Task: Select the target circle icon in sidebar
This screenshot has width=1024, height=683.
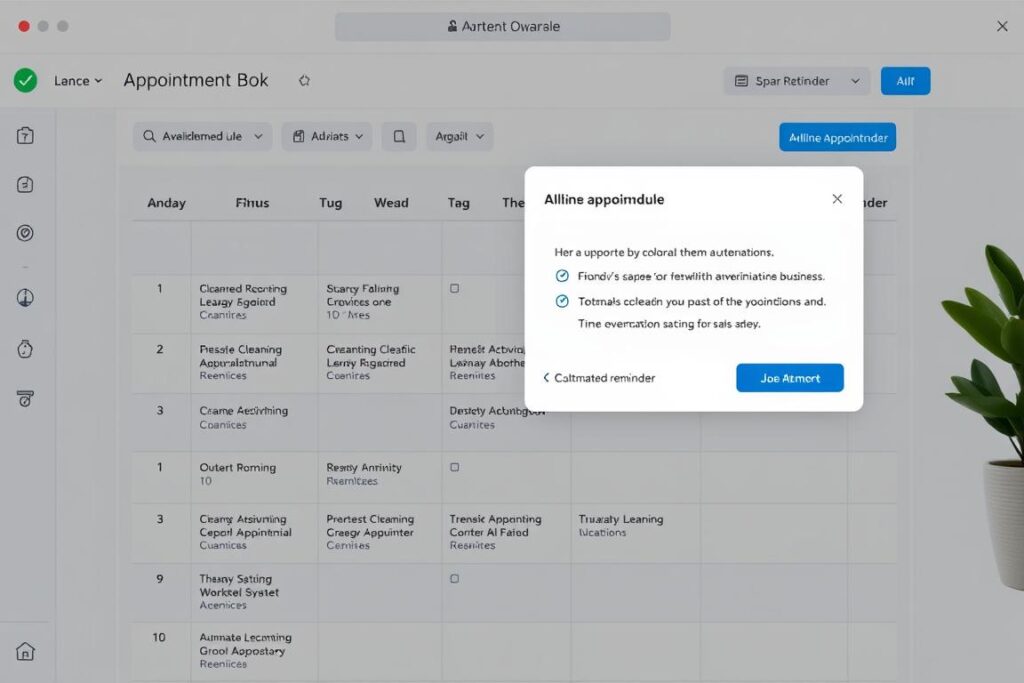Action: [26, 233]
